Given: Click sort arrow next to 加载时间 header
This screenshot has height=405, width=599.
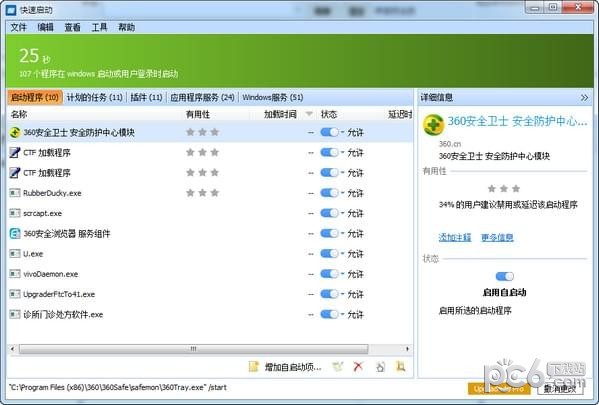Looking at the screenshot, I should click(309, 114).
